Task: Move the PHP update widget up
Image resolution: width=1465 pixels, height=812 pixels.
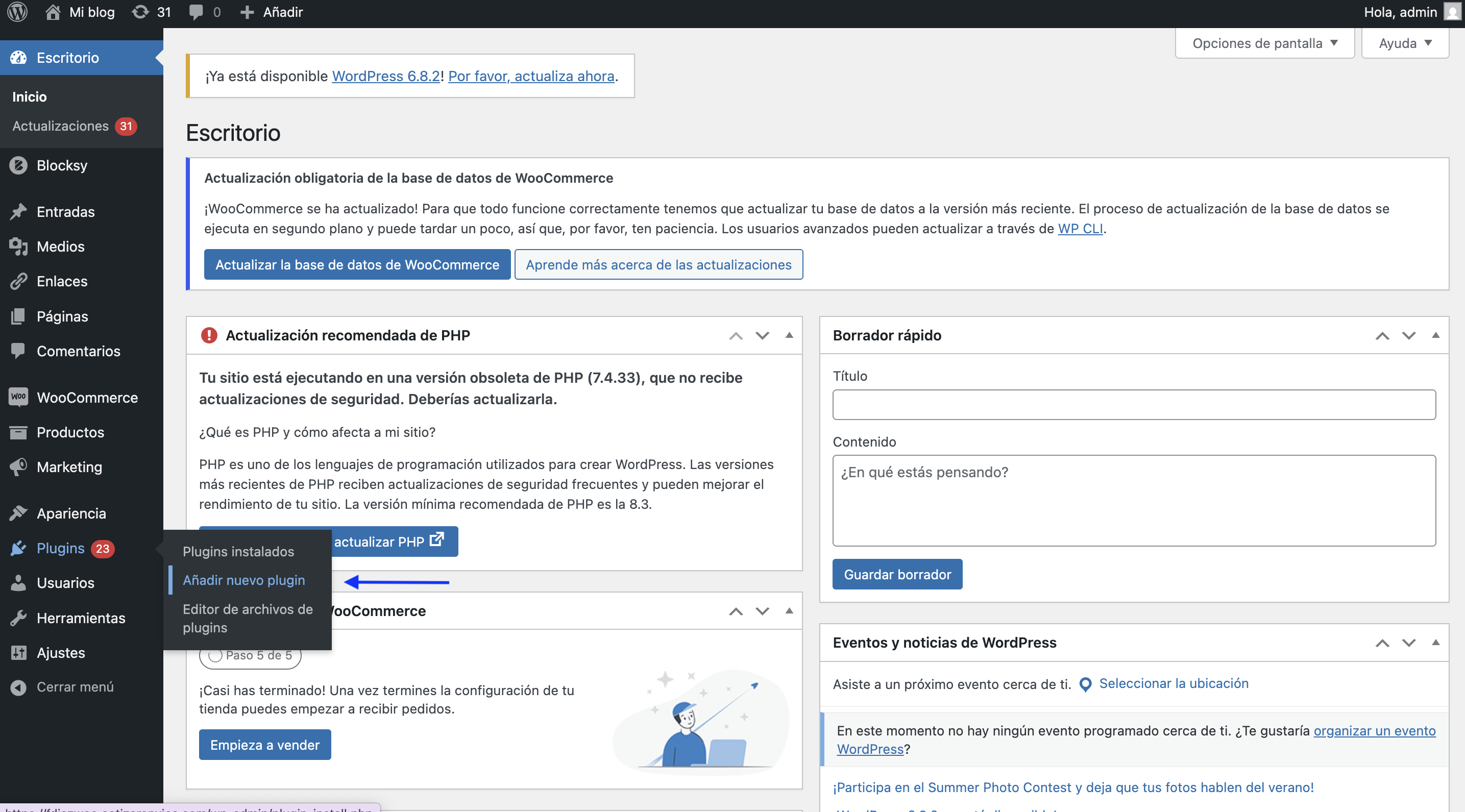Action: tap(736, 335)
